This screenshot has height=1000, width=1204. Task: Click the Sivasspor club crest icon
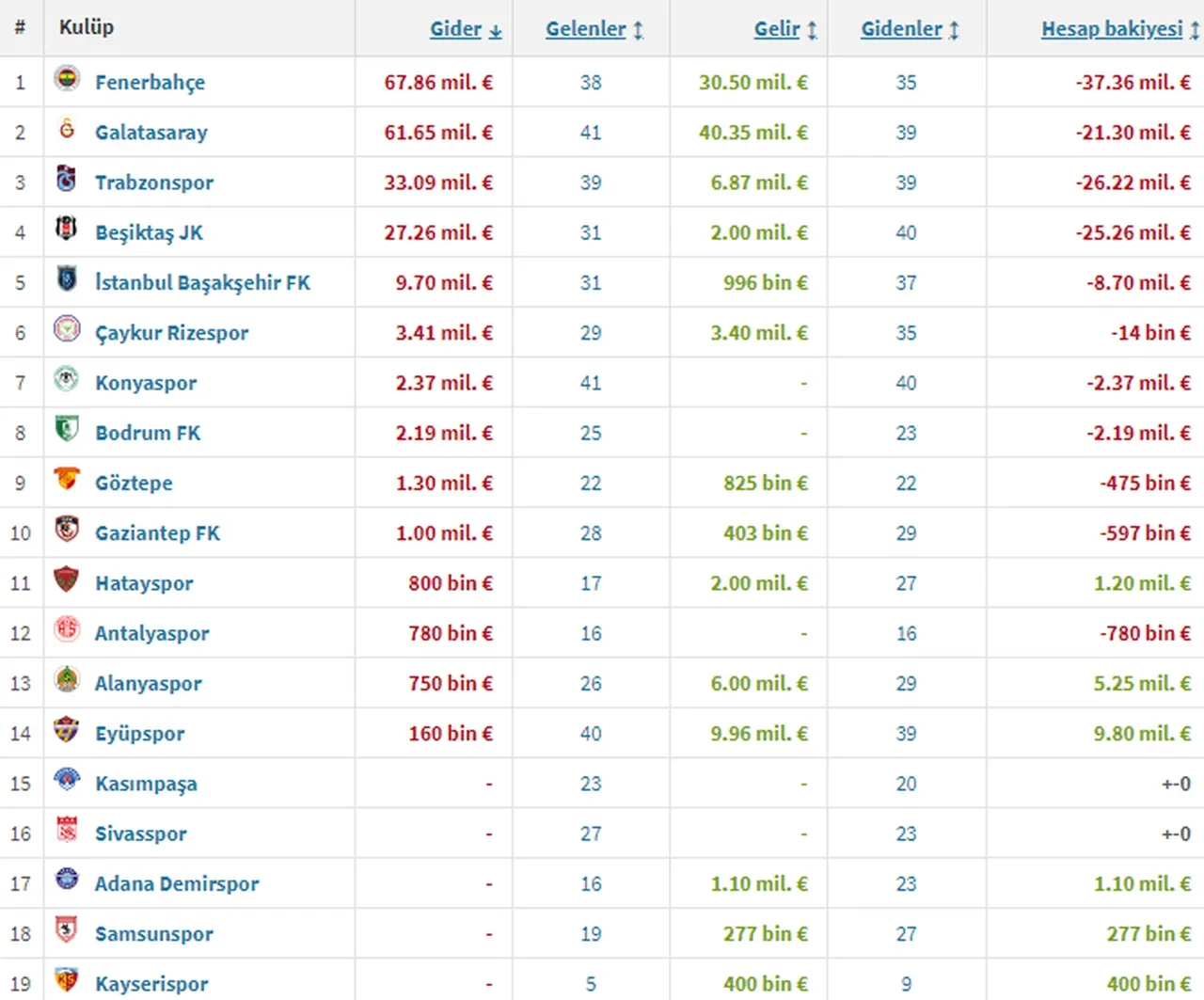pyautogui.click(x=67, y=830)
